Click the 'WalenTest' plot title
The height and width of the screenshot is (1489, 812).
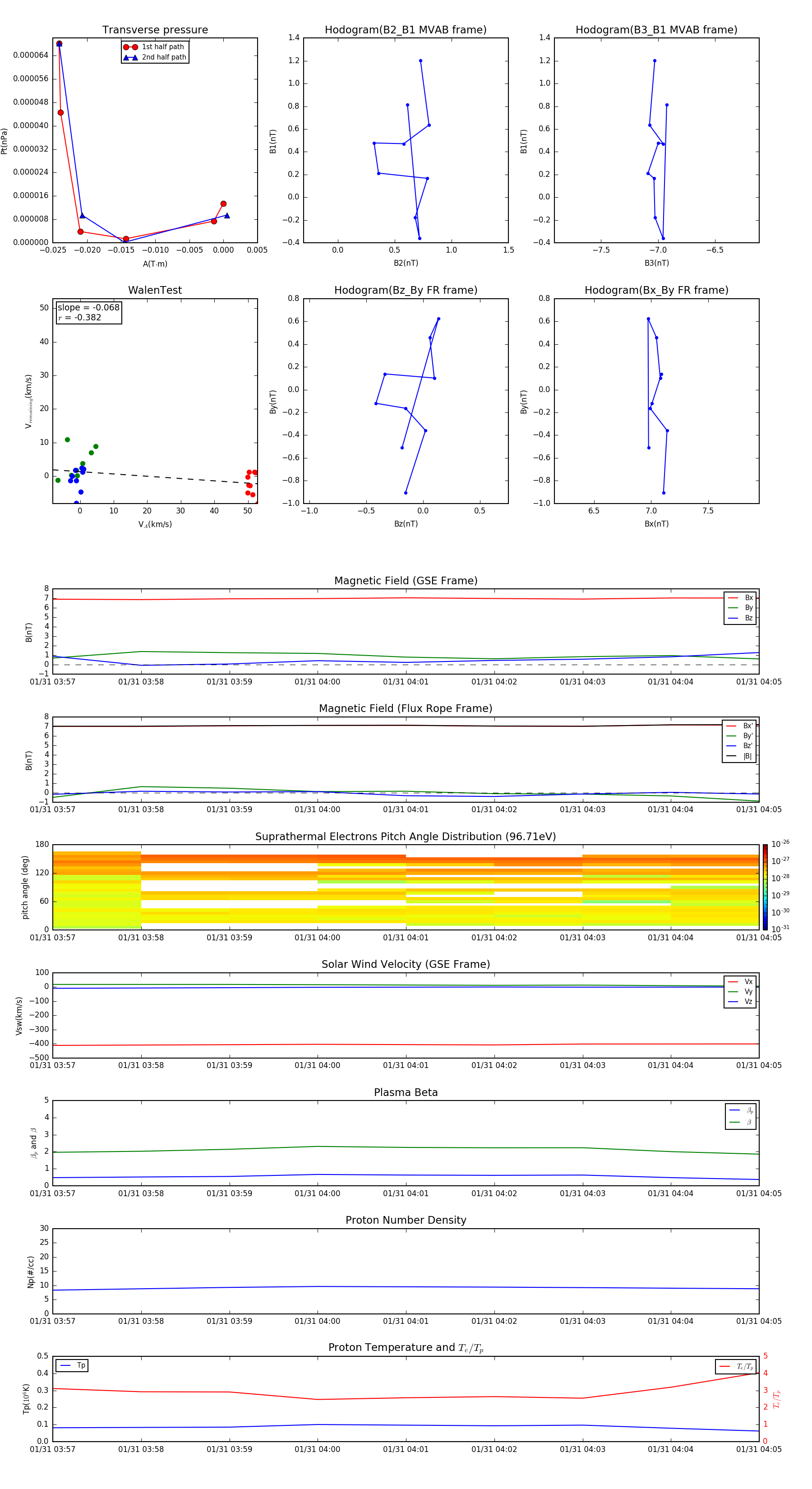[x=155, y=290]
